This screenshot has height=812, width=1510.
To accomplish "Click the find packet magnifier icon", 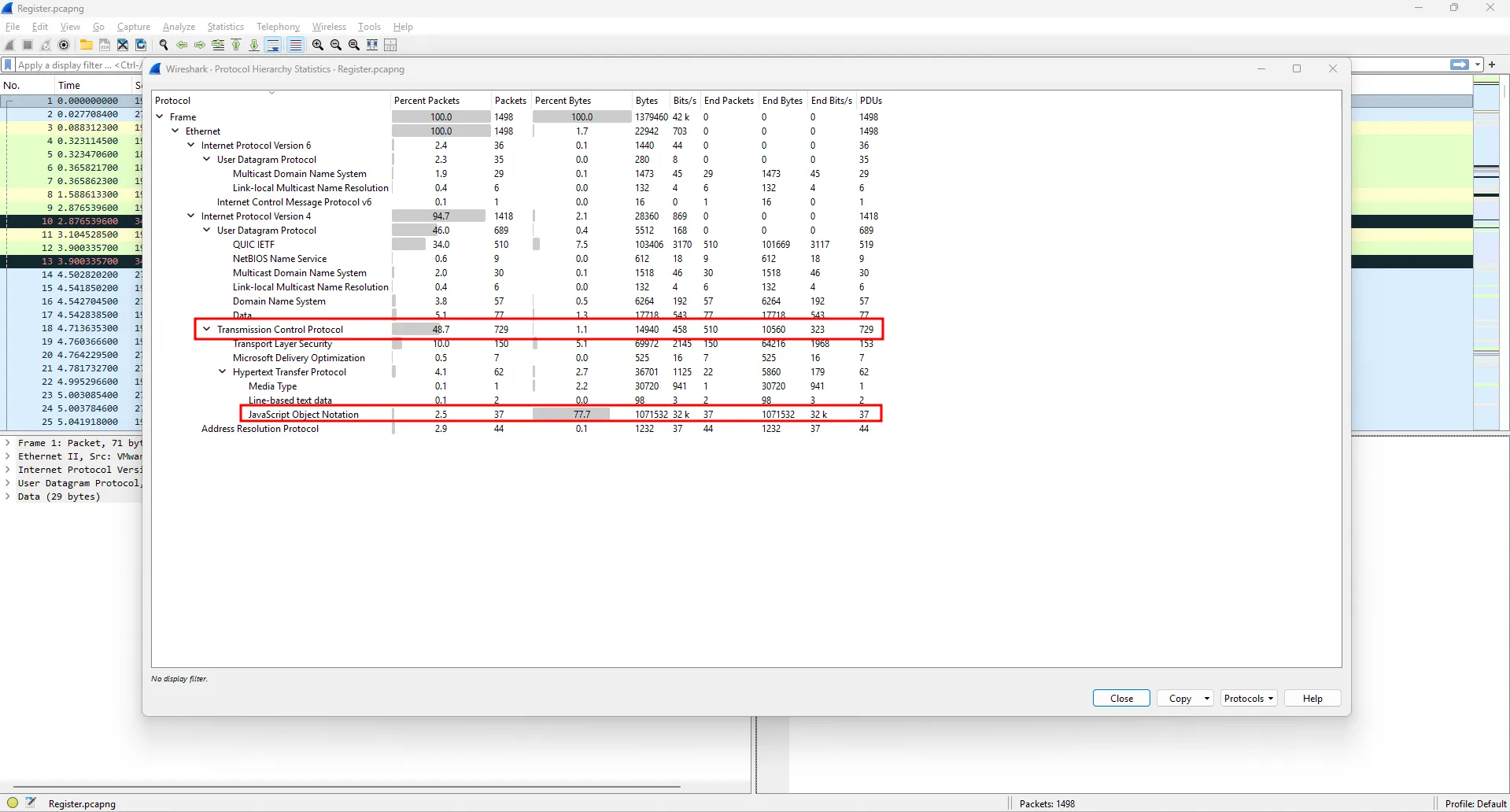I will [x=164, y=45].
